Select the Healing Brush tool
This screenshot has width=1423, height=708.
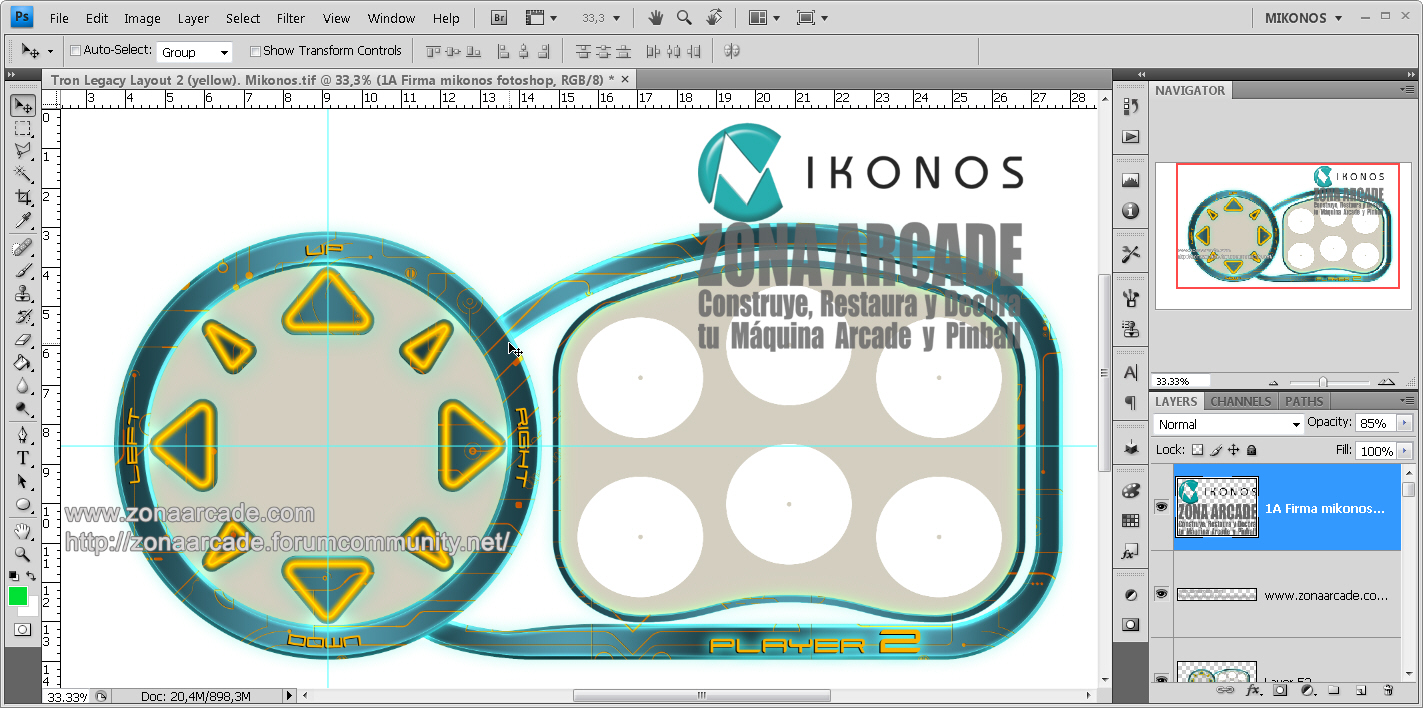click(23, 248)
